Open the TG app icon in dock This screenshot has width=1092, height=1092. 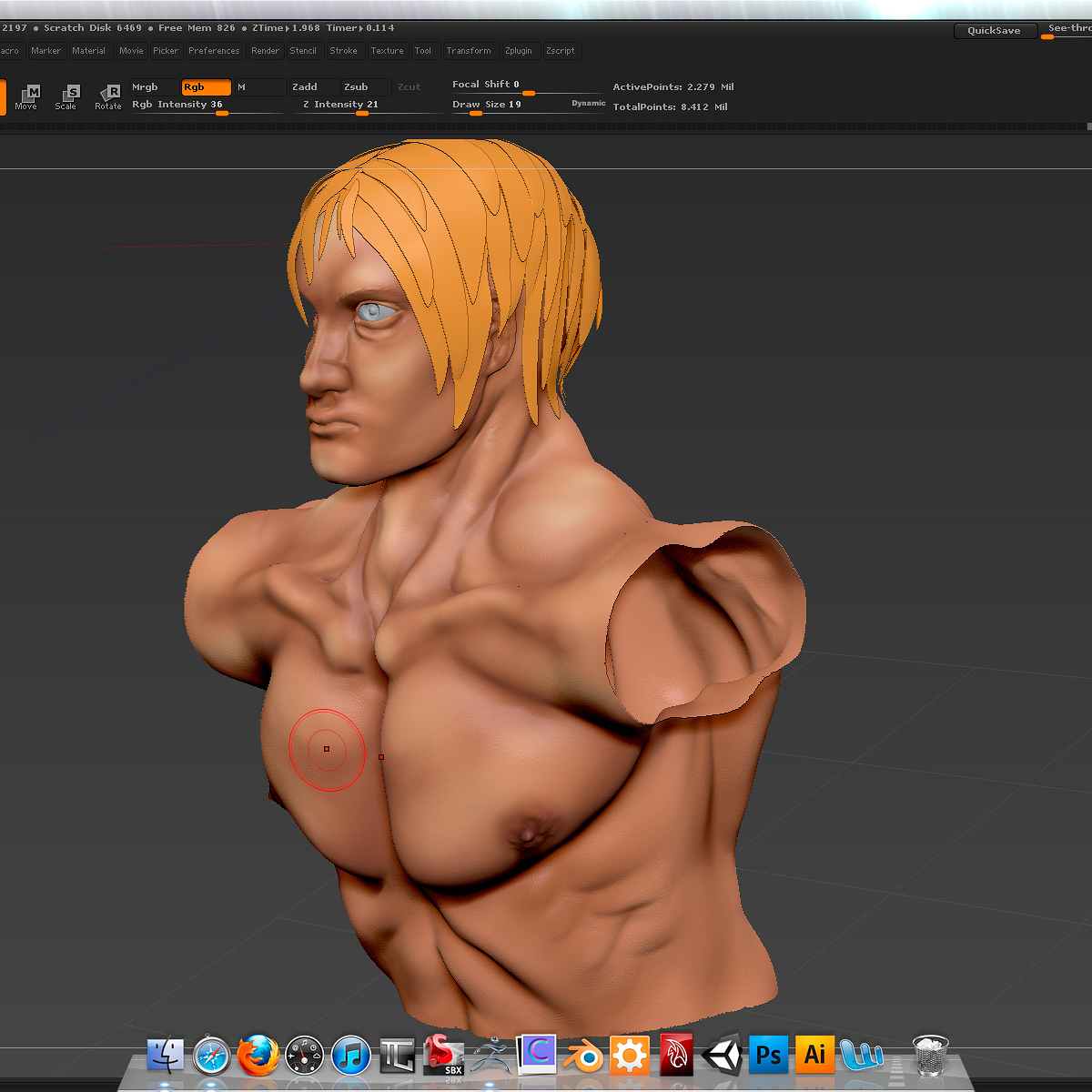(x=398, y=1056)
